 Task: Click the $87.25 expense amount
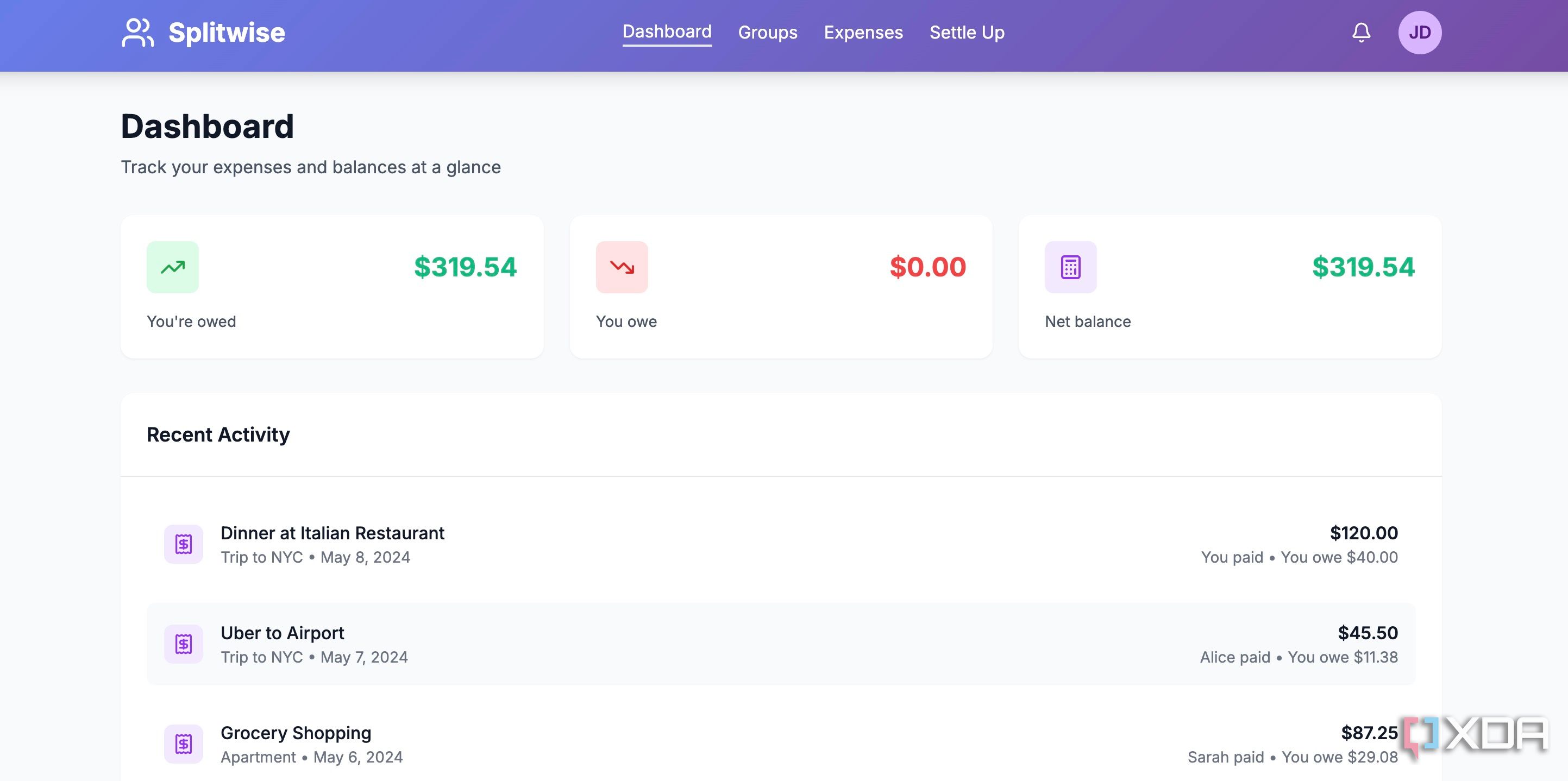1370,732
